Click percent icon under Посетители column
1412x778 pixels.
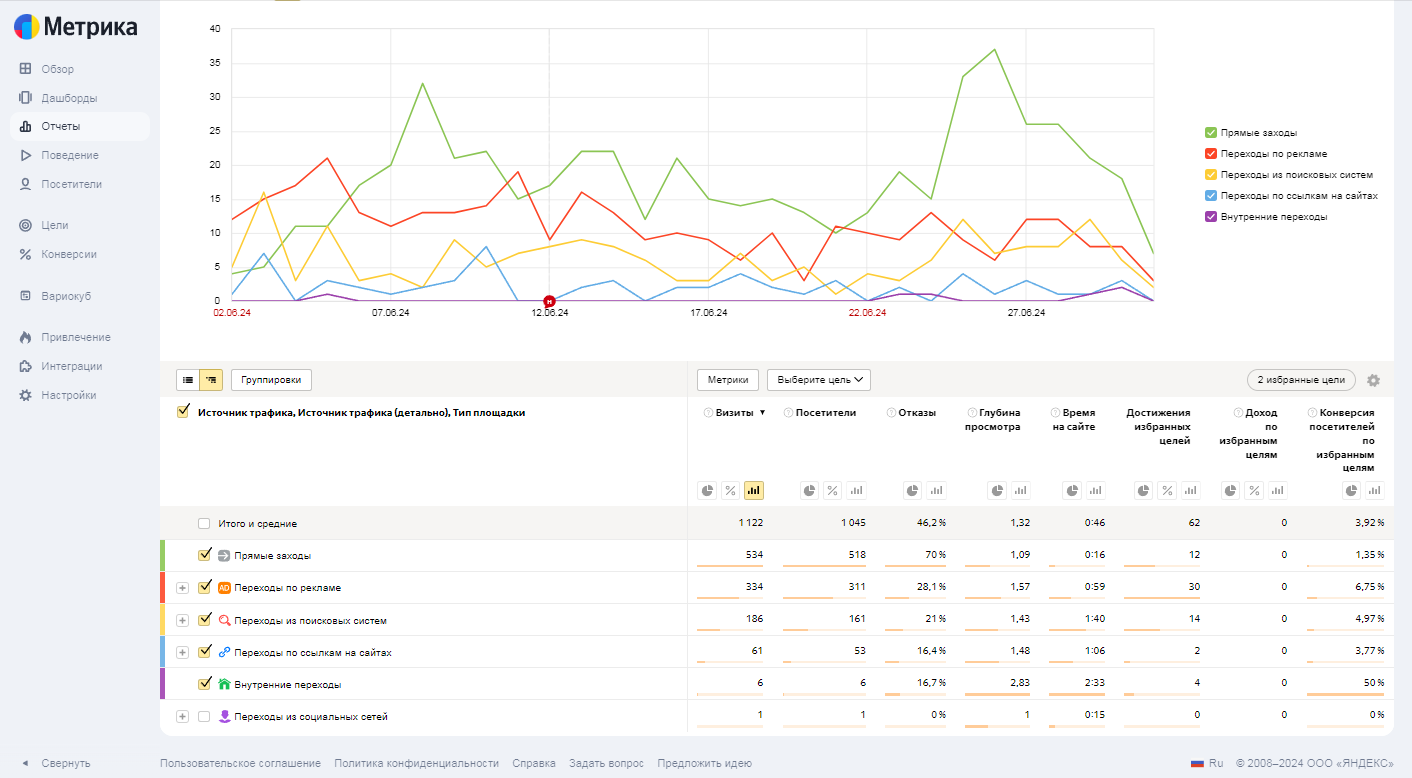tap(832, 490)
